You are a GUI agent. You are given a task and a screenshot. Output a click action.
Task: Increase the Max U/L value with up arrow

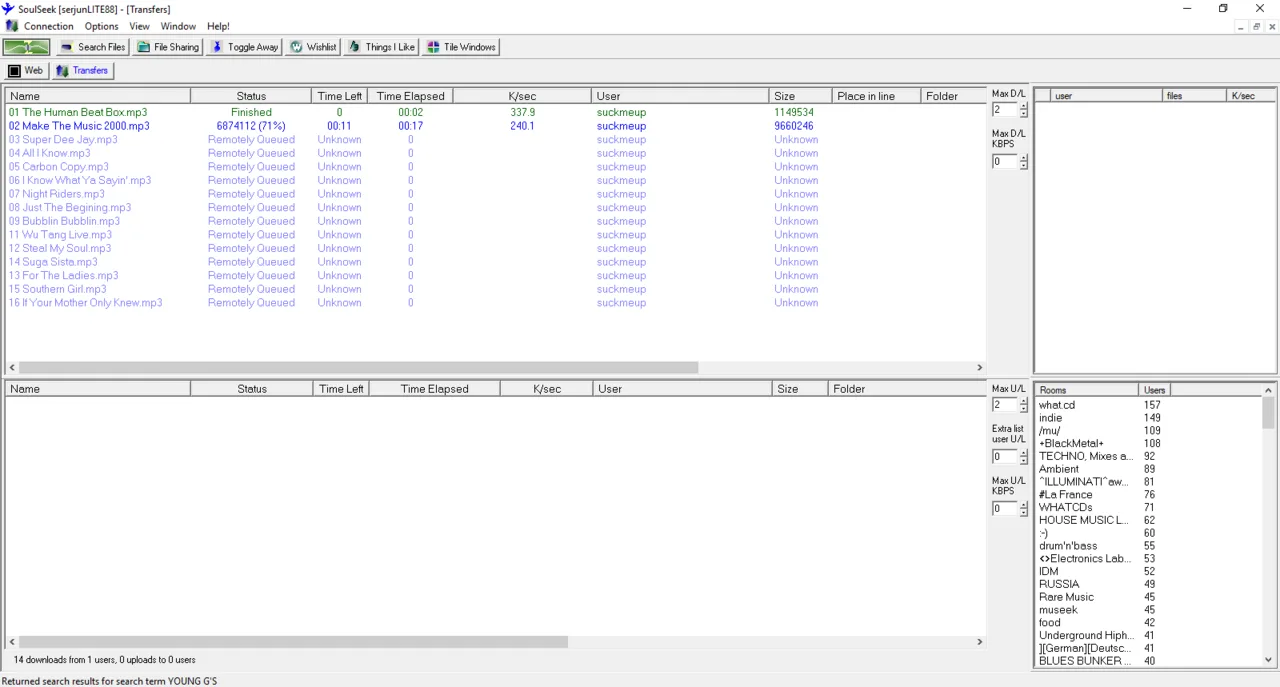(x=1023, y=401)
